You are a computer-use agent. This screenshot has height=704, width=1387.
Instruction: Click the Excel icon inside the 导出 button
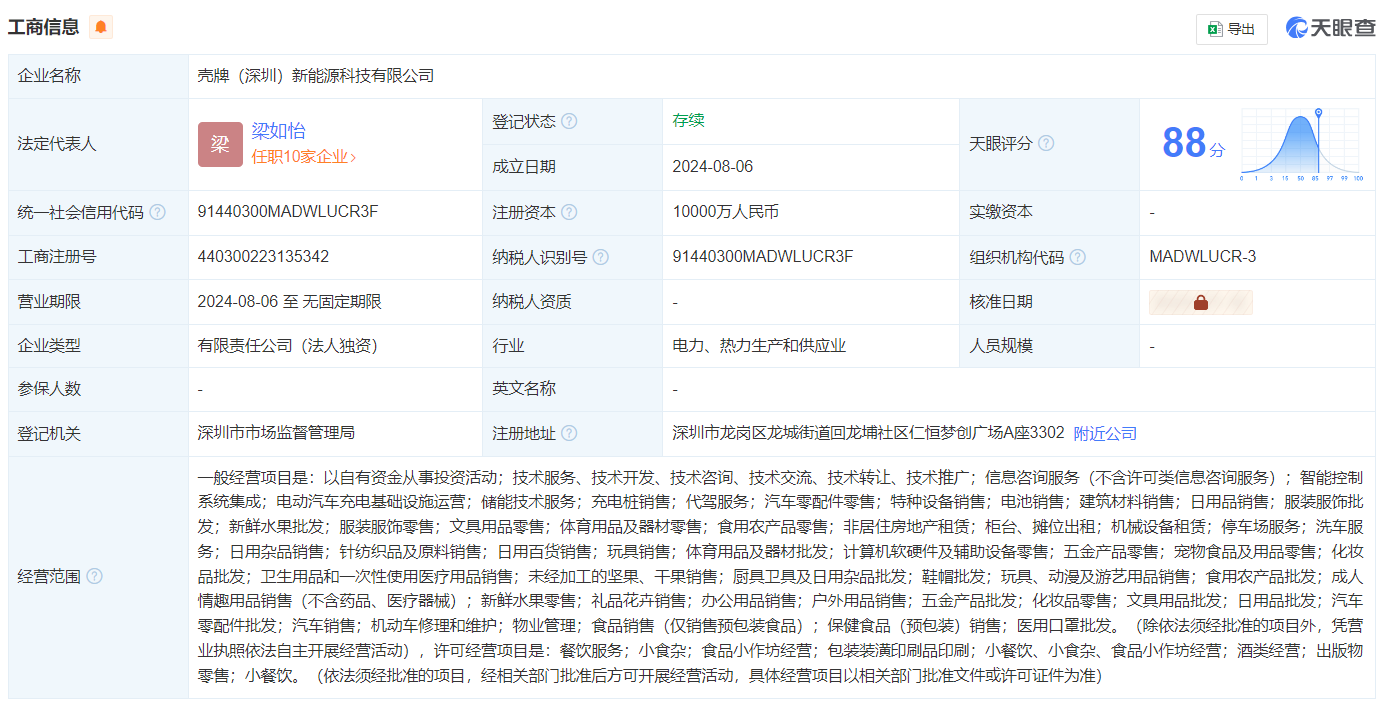coord(1214,29)
